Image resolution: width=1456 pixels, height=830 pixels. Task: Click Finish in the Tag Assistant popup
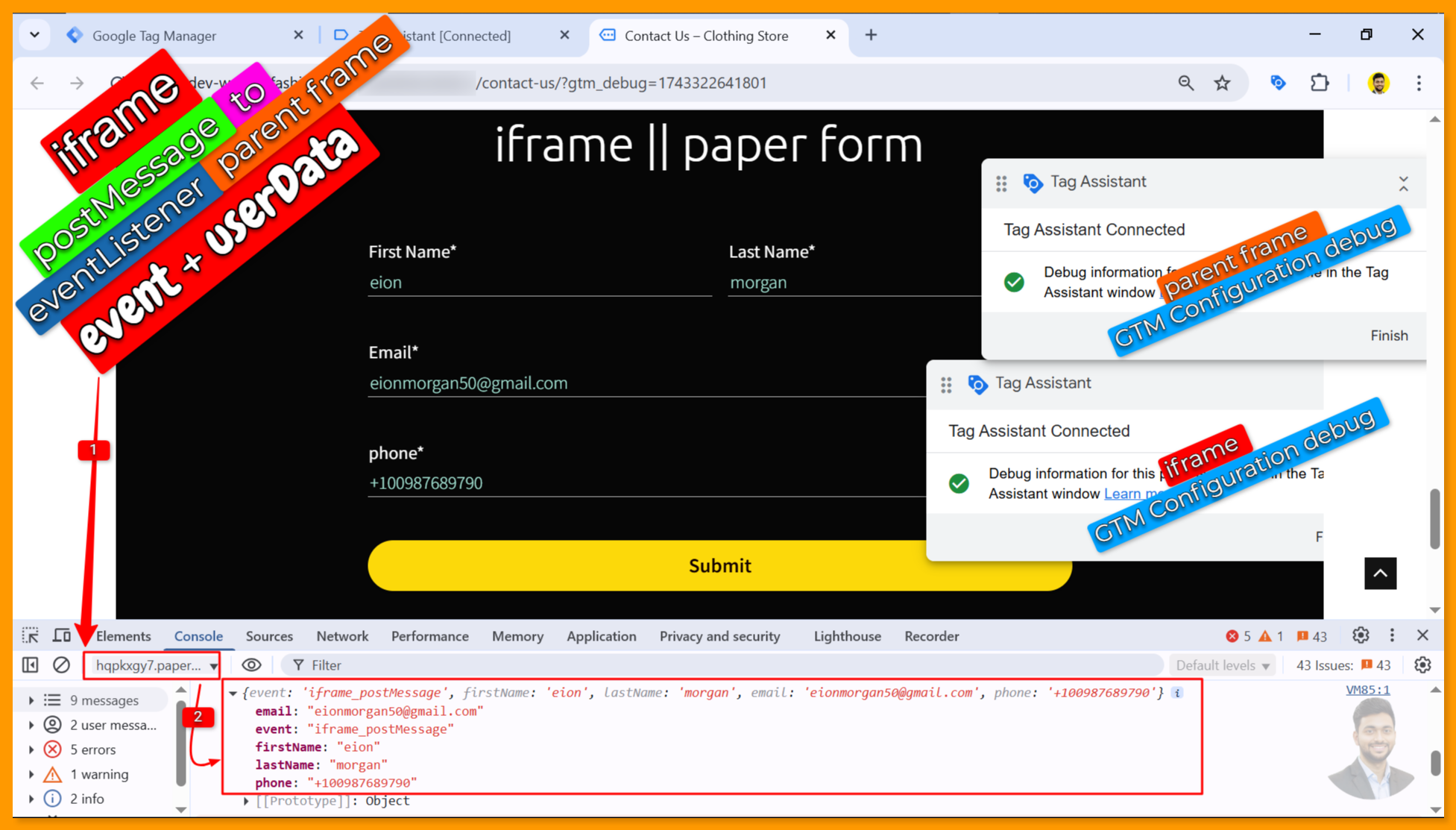click(1388, 336)
